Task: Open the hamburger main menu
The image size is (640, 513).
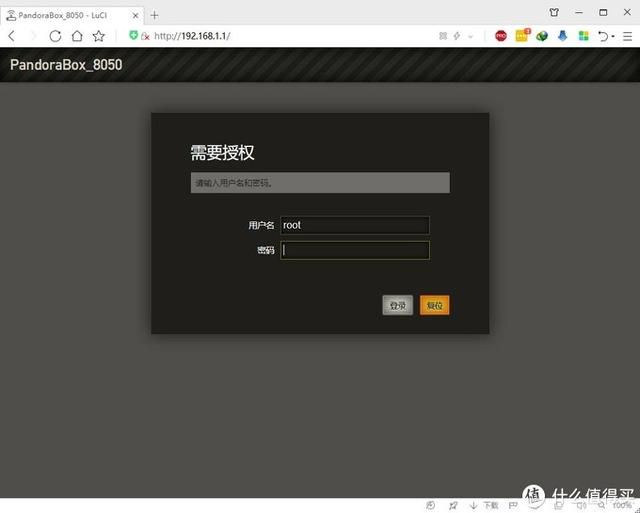Action: pos(627,36)
